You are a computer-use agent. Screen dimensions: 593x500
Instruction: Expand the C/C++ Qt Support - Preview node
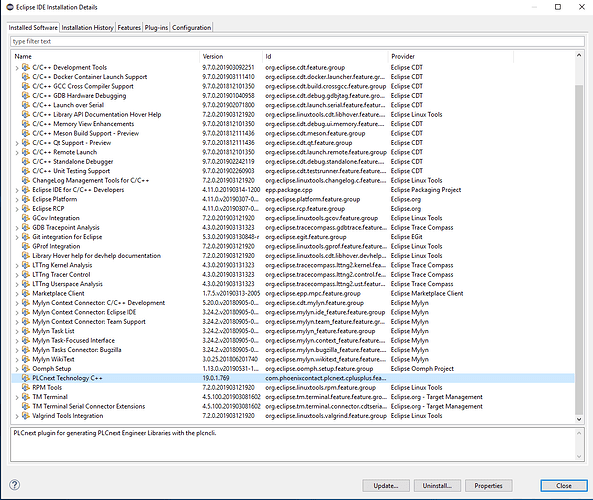tap(17, 143)
